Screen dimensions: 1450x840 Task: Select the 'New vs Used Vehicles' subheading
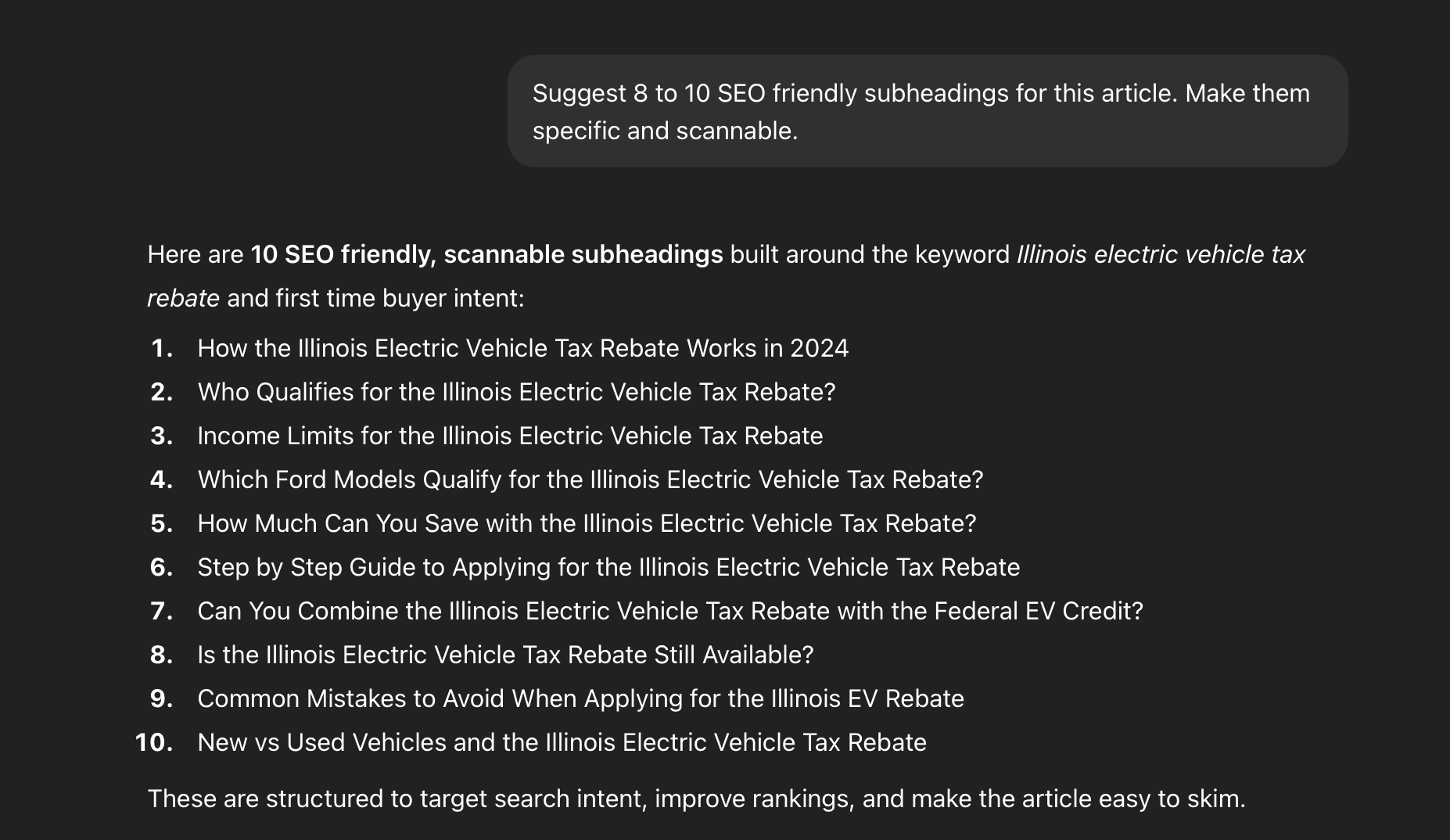(562, 742)
